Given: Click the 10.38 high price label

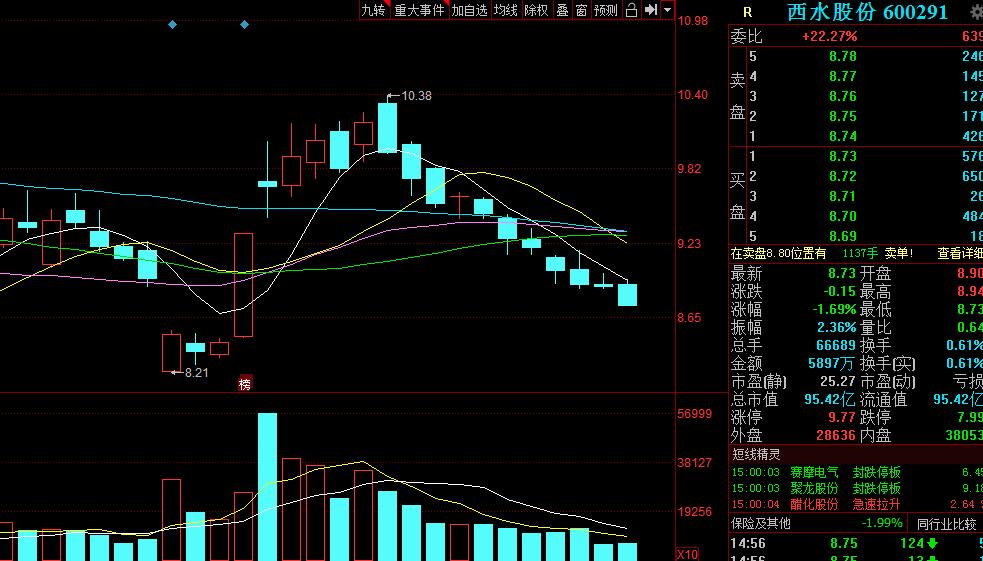Looking at the screenshot, I should (416, 96).
